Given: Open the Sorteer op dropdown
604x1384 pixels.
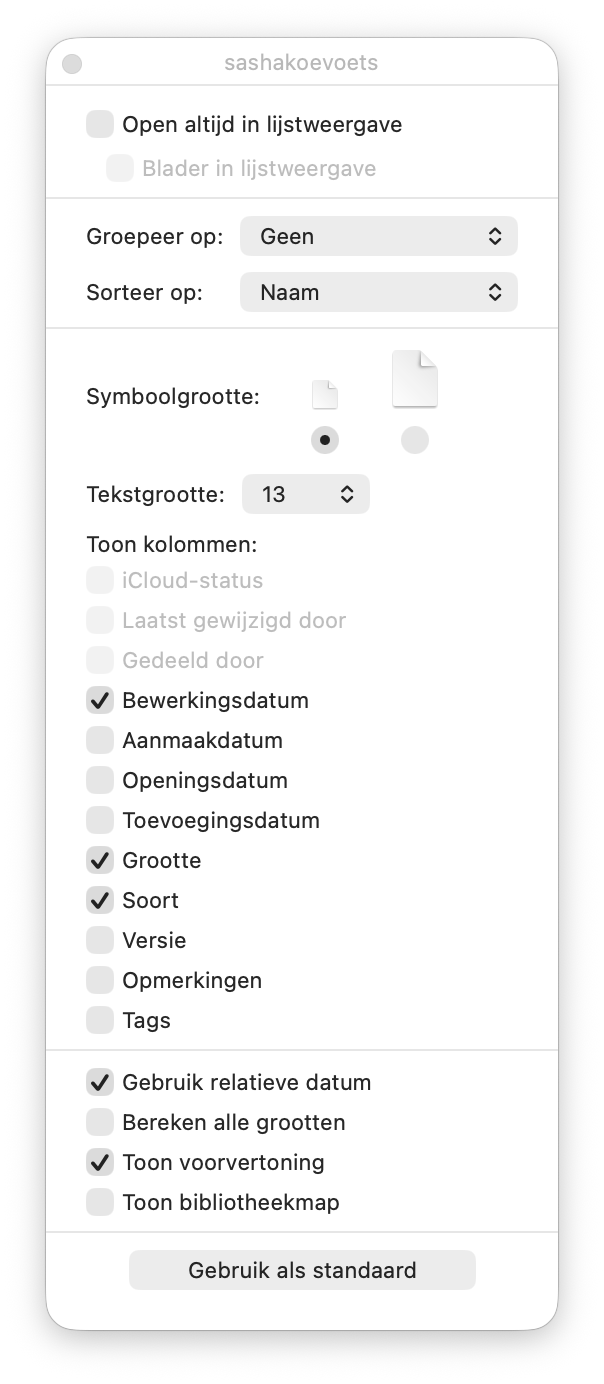Looking at the screenshot, I should click(x=379, y=293).
